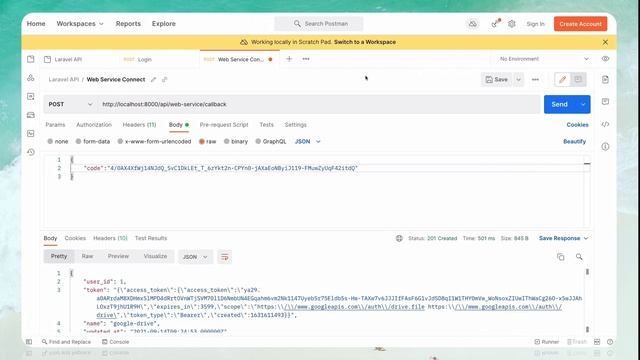Viewport: 640px width, 360px height.
Task: Click the Beautify link
Action: pyautogui.click(x=574, y=141)
